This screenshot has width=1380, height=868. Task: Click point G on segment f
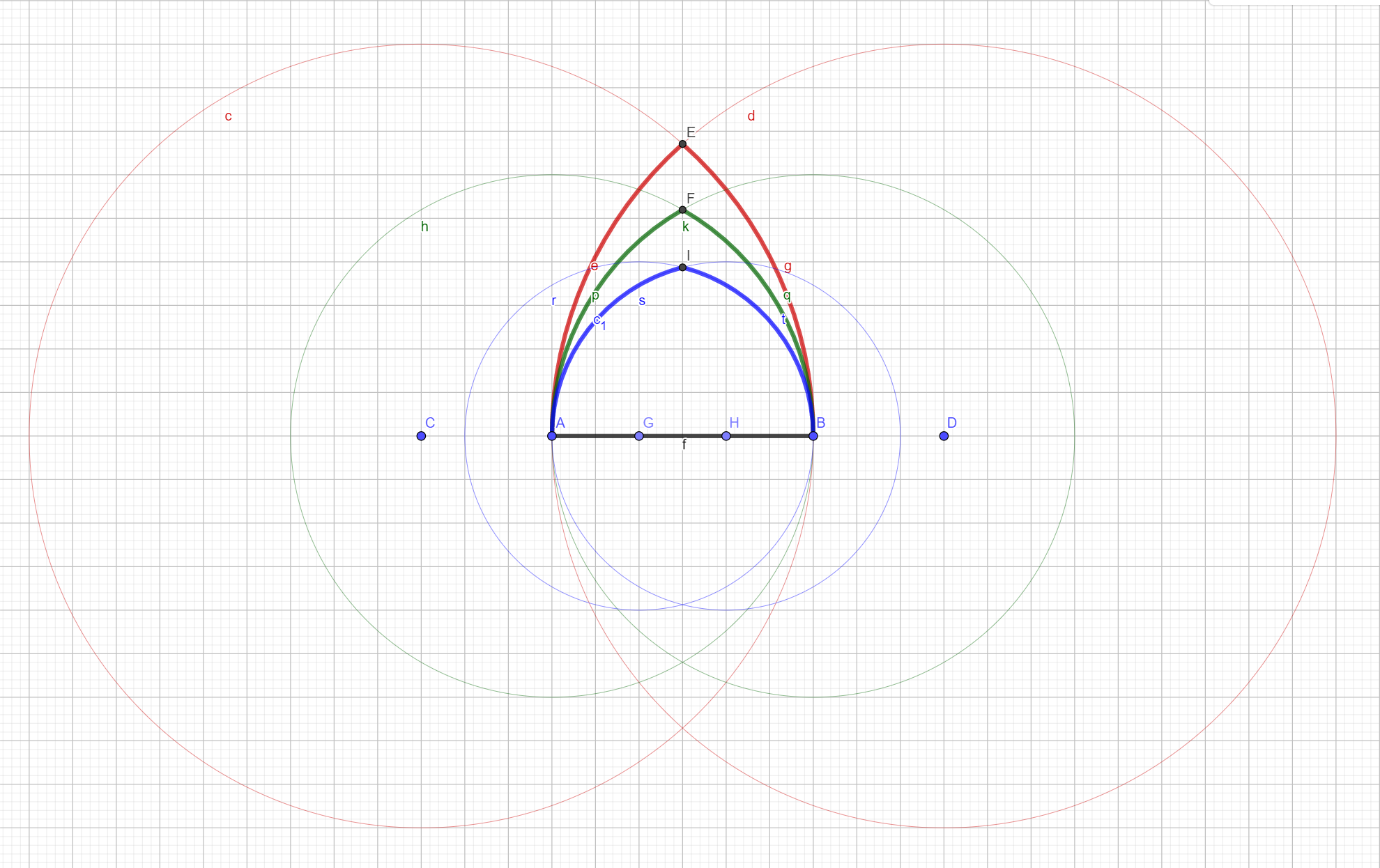639,436
